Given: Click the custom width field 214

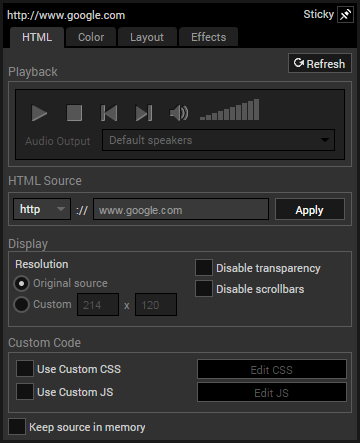Looking at the screenshot, I should 98,305.
